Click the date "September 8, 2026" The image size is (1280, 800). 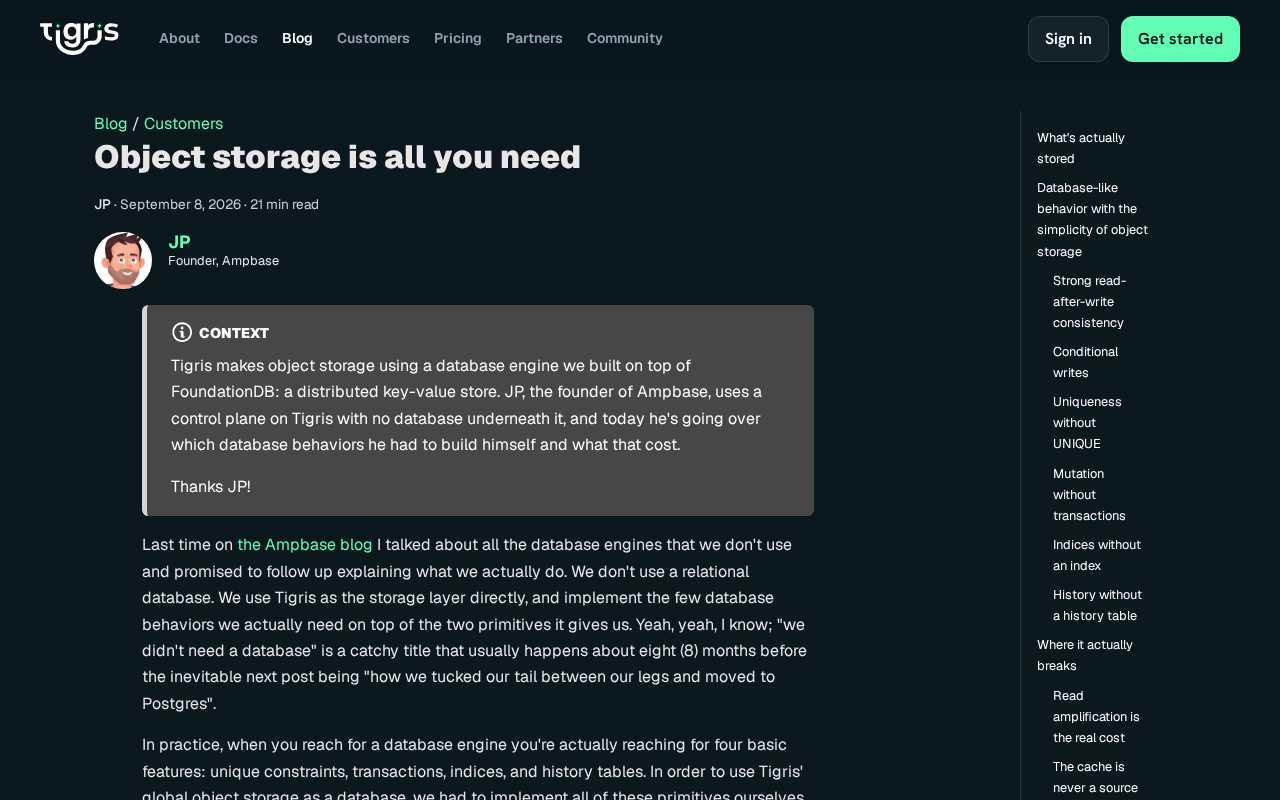point(180,205)
